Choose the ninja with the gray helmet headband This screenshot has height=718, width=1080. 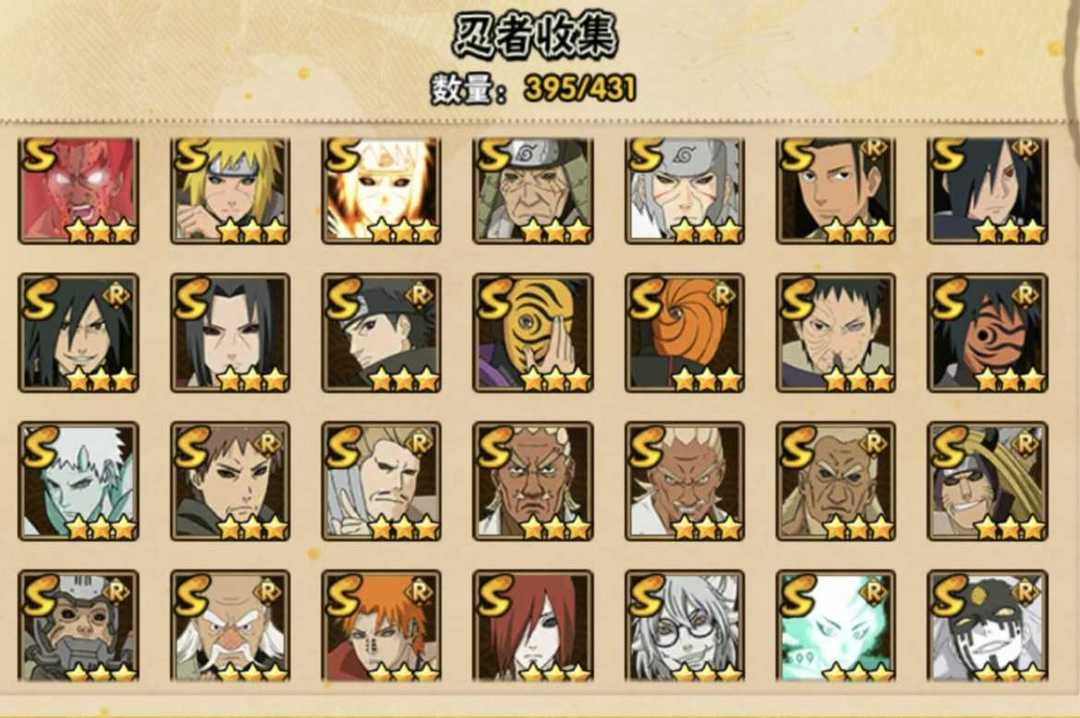685,191
